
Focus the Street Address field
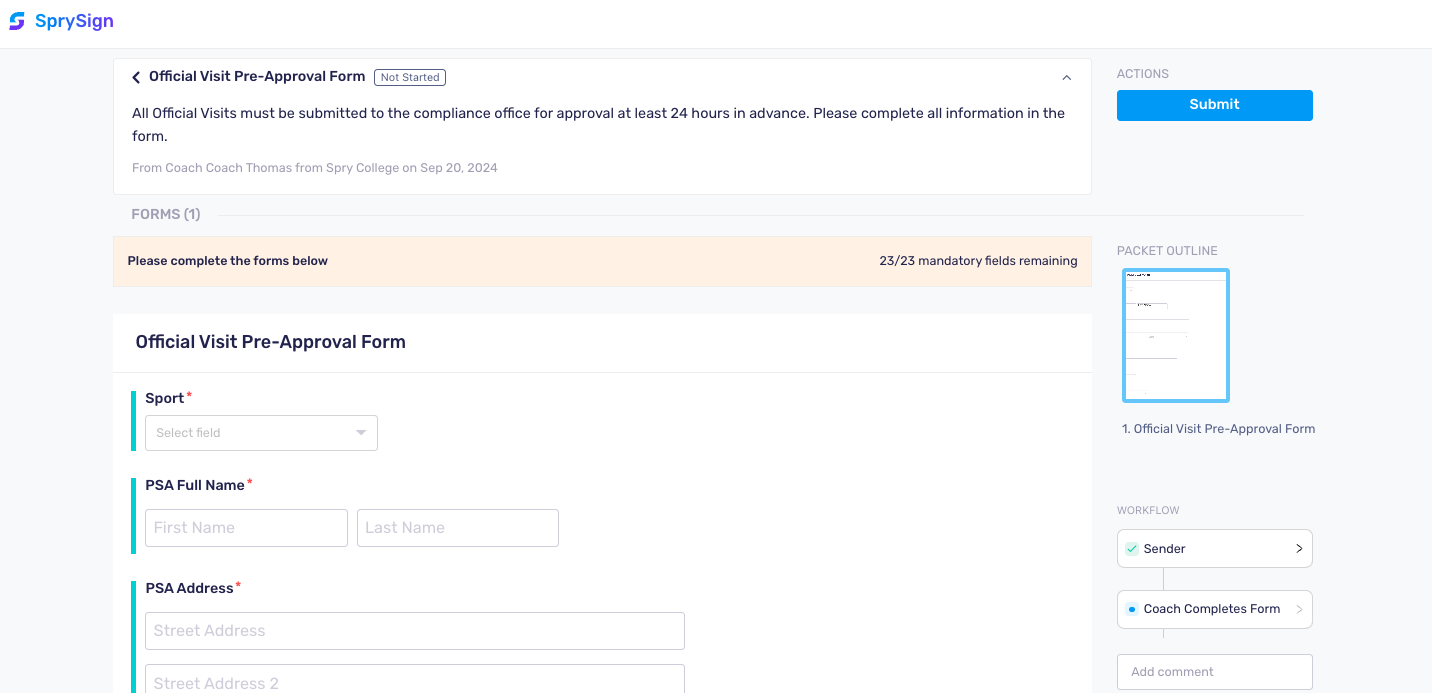coord(415,631)
